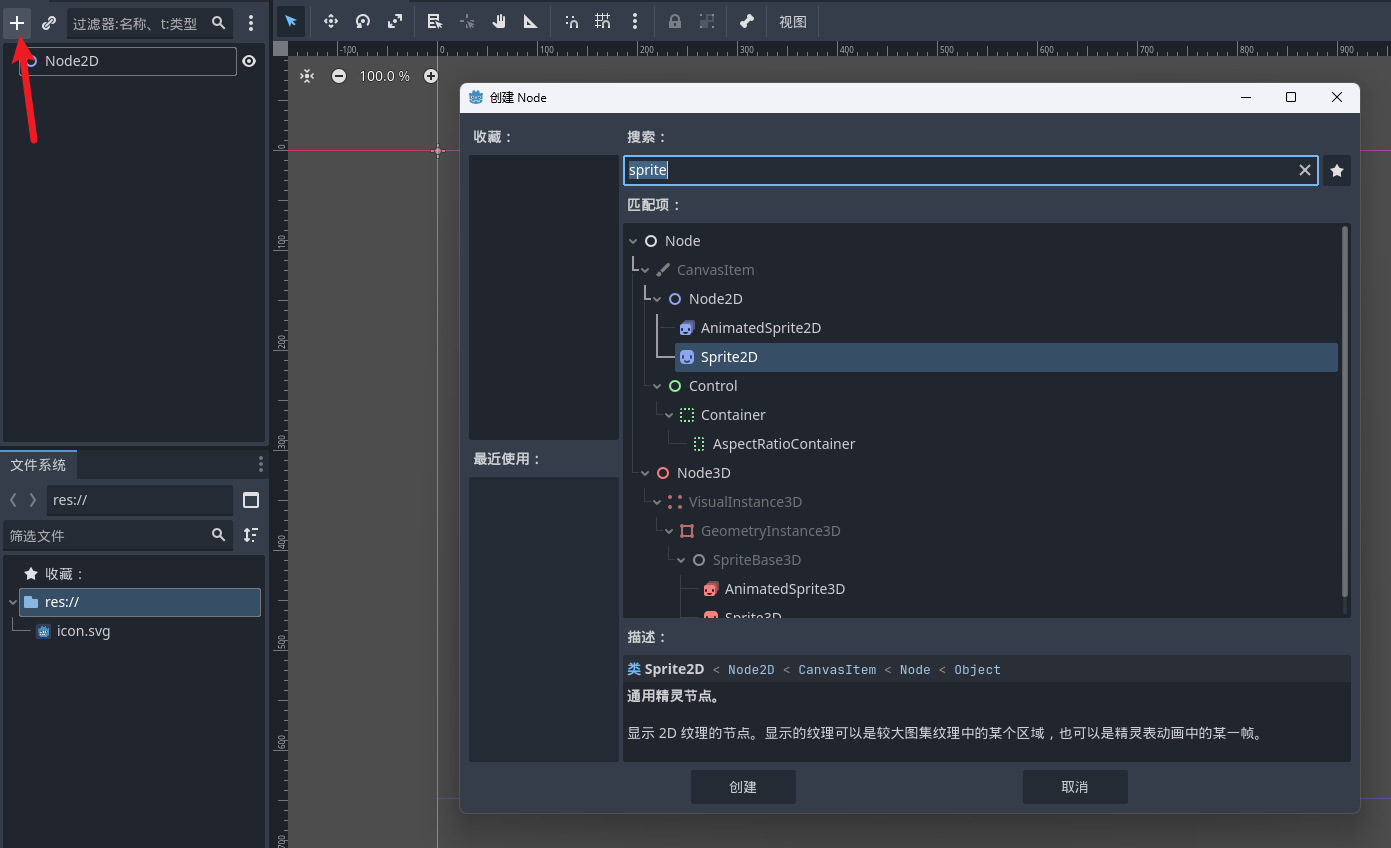Click the 取消 (Cancel) button
This screenshot has width=1391, height=848.
[1075, 787]
